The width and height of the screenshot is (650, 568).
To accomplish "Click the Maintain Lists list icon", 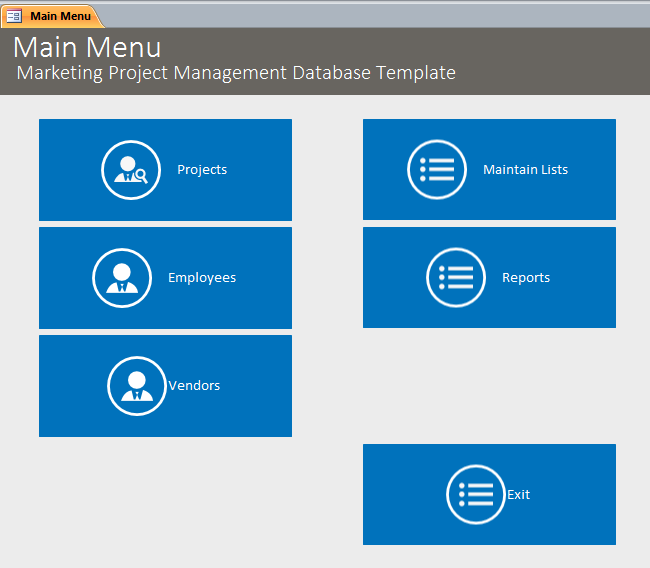I will [437, 170].
